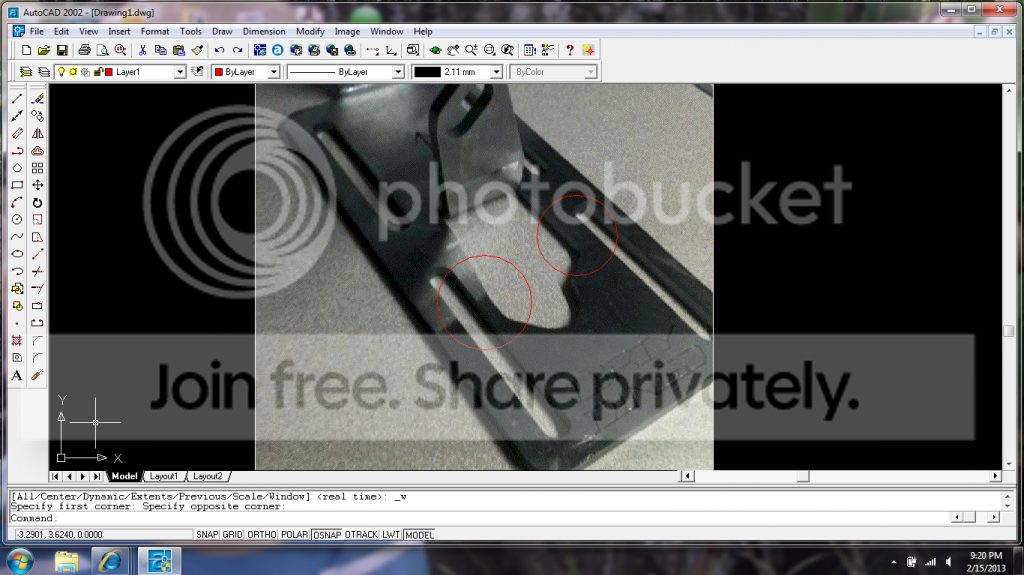Select the Trim tool
This screenshot has height=575, width=1024.
37,271
